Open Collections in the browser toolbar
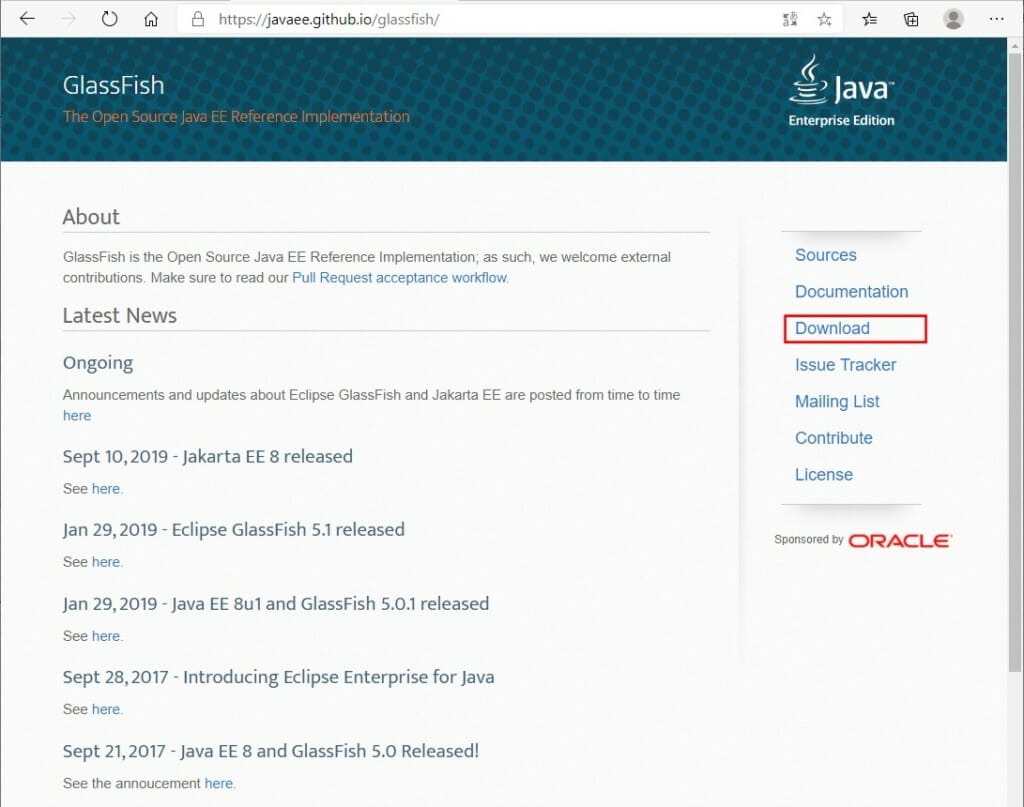1024x807 pixels. pyautogui.click(x=910, y=18)
